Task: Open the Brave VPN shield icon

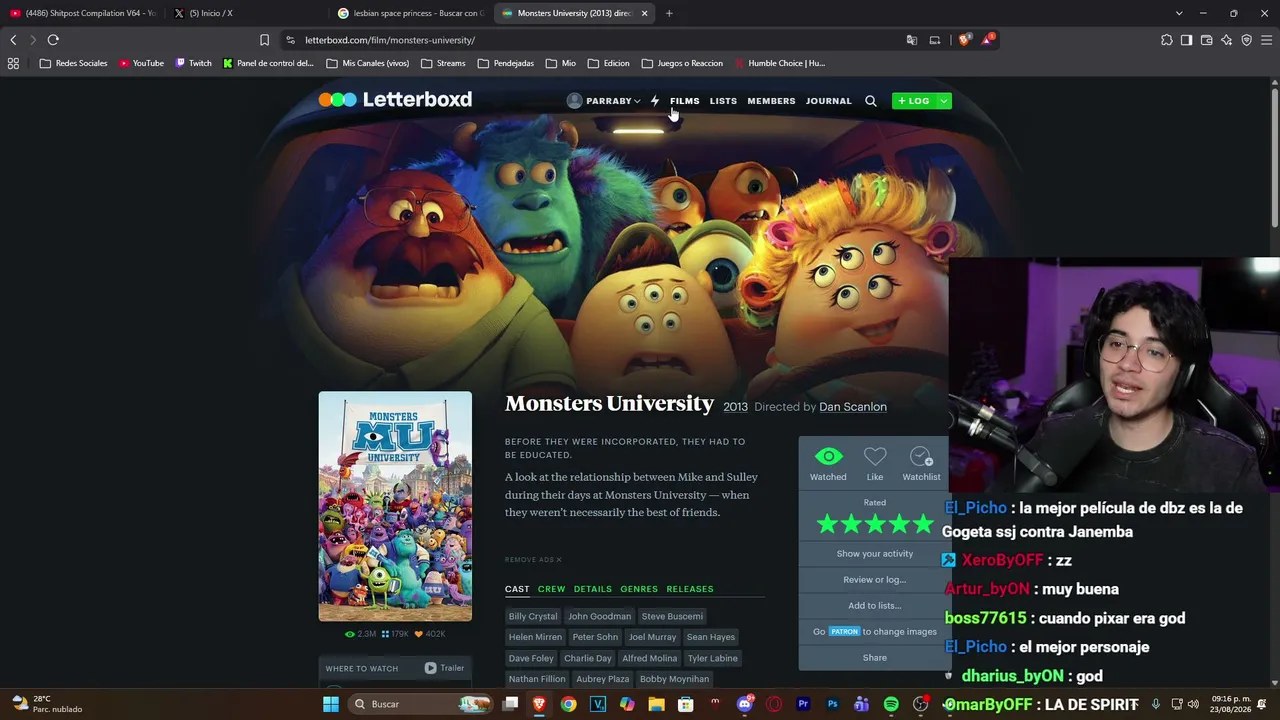Action: click(x=1246, y=40)
